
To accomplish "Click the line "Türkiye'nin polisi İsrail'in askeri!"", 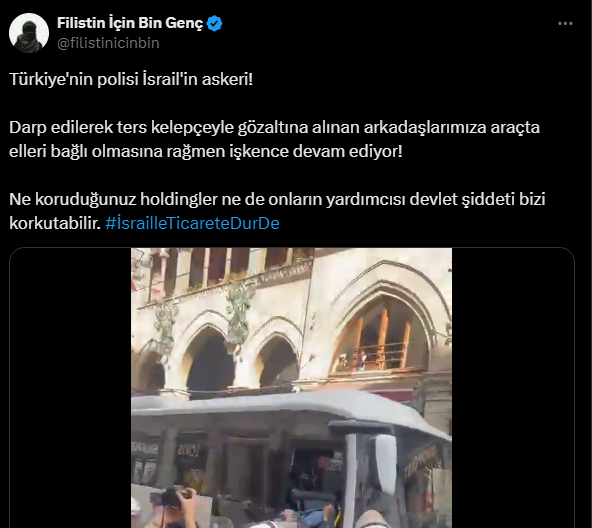I will point(131,79).
